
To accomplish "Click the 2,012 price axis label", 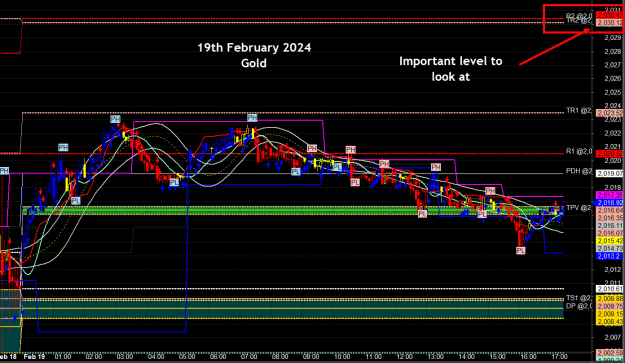I will coord(613,270).
